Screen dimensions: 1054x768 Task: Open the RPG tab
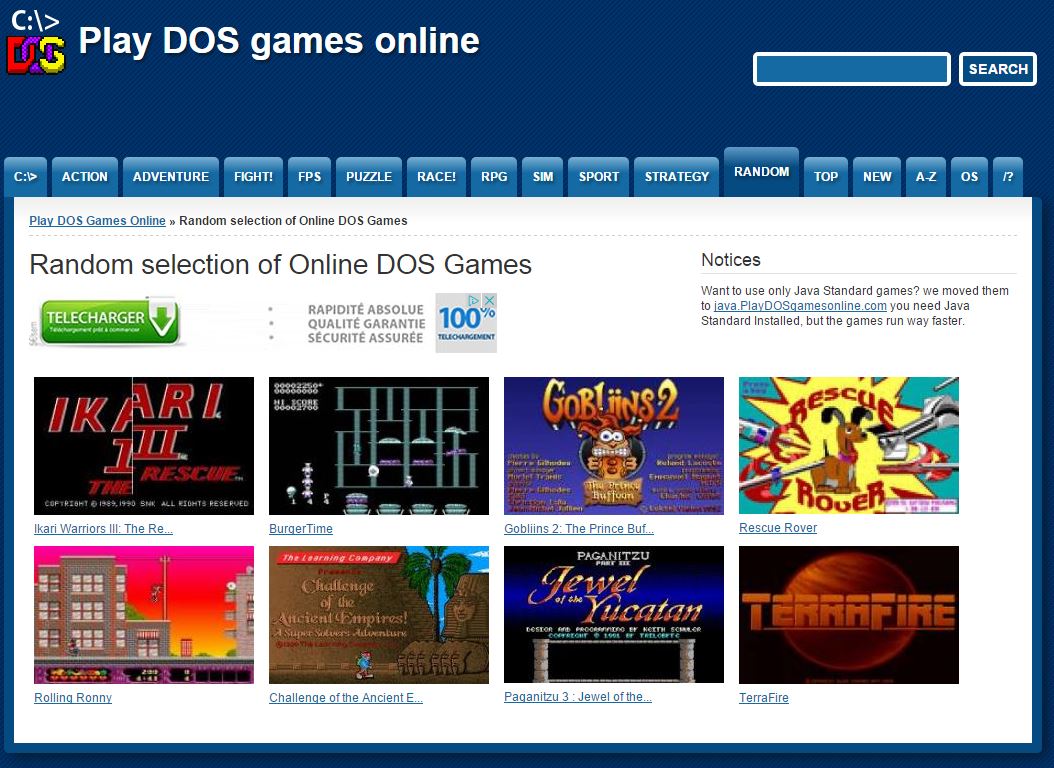(494, 177)
